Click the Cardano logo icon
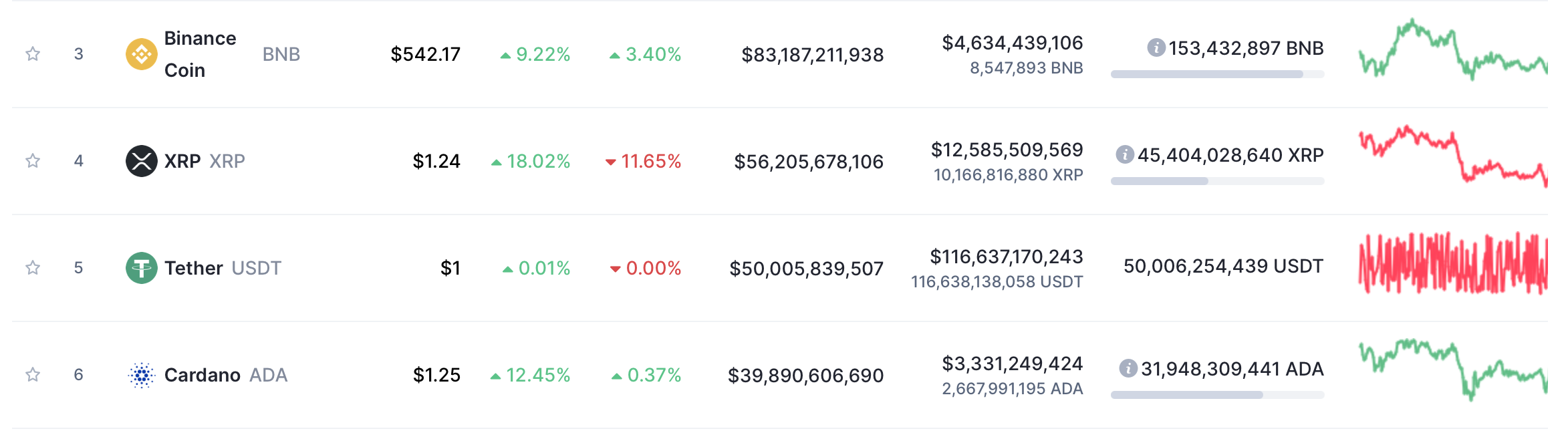The height and width of the screenshot is (433, 1568). 142,375
